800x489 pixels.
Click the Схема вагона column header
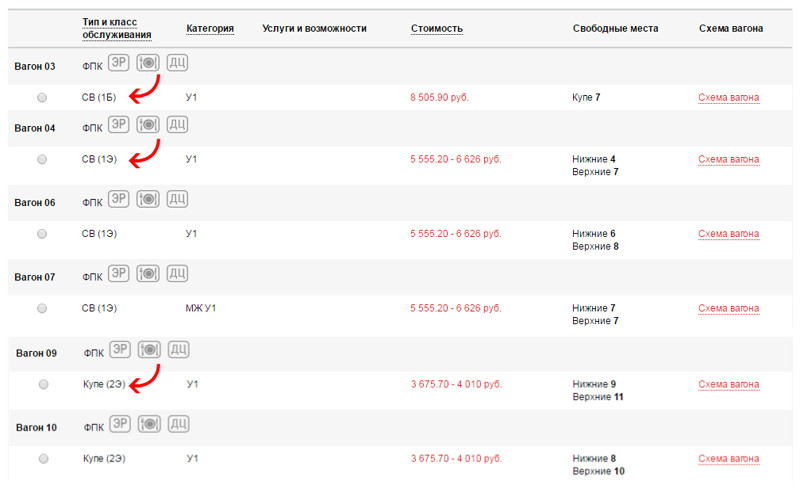pyautogui.click(x=731, y=29)
